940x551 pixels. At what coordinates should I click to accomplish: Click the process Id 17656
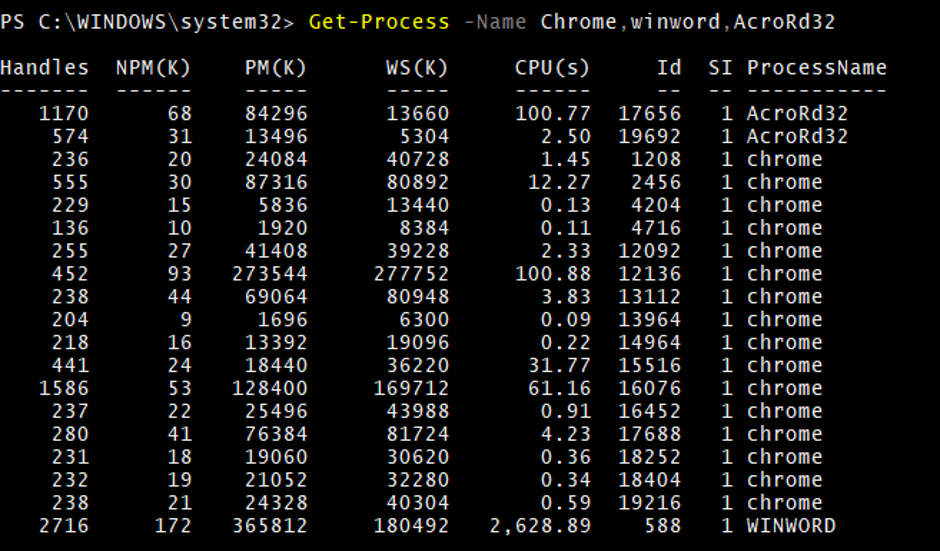click(x=650, y=113)
